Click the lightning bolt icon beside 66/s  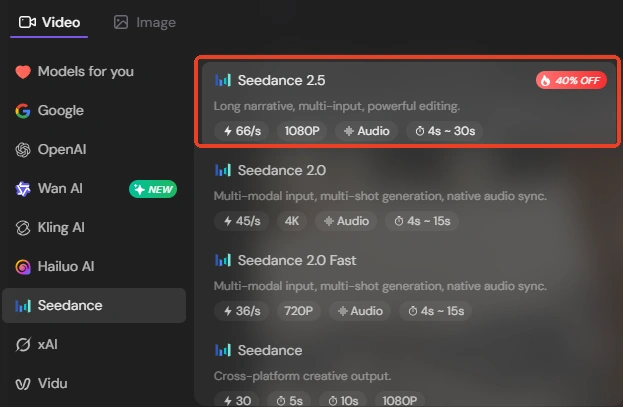[x=228, y=131]
